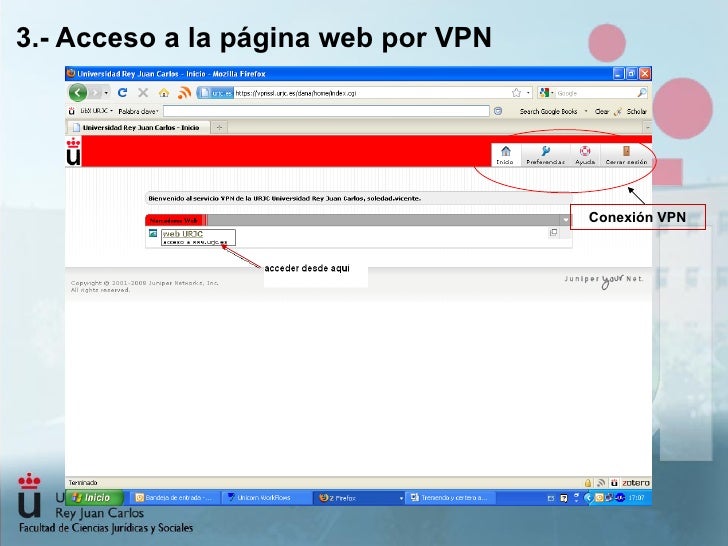Open Preferencias wrench item
The height and width of the screenshot is (546, 728).
545,155
